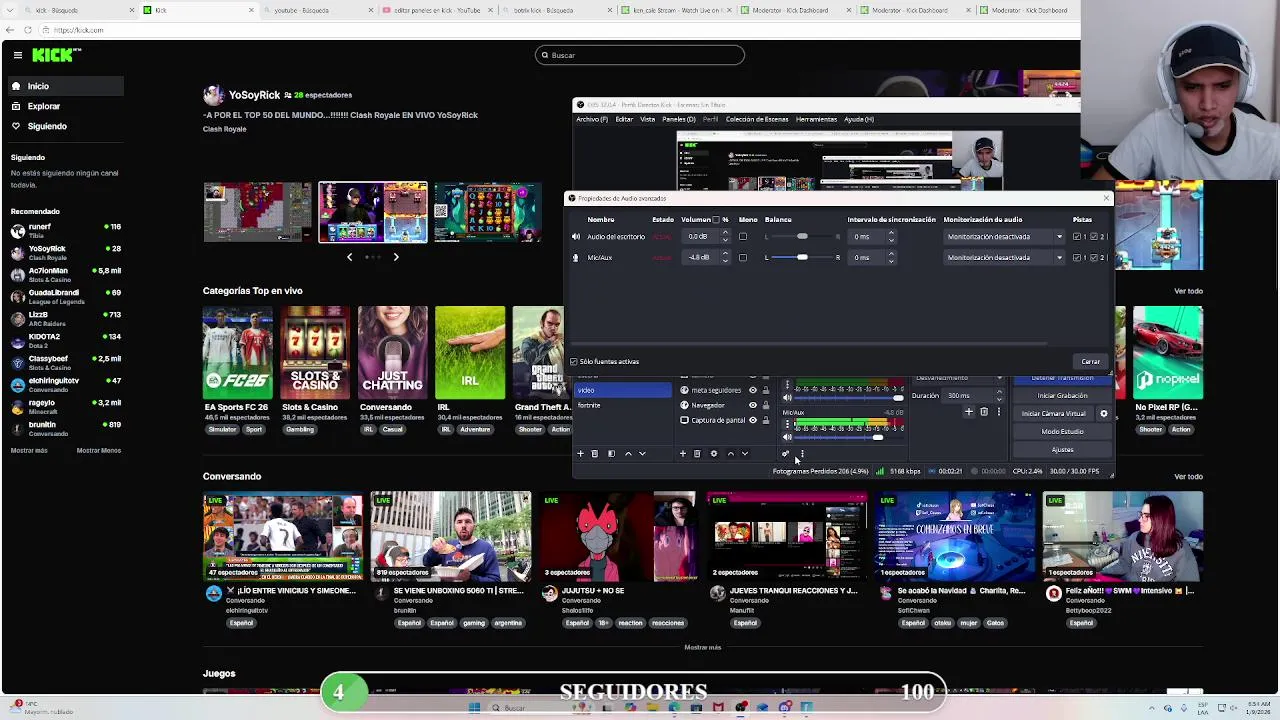Remove scene transition trash icon
Image resolution: width=1280 pixels, height=720 pixels.
click(x=984, y=412)
